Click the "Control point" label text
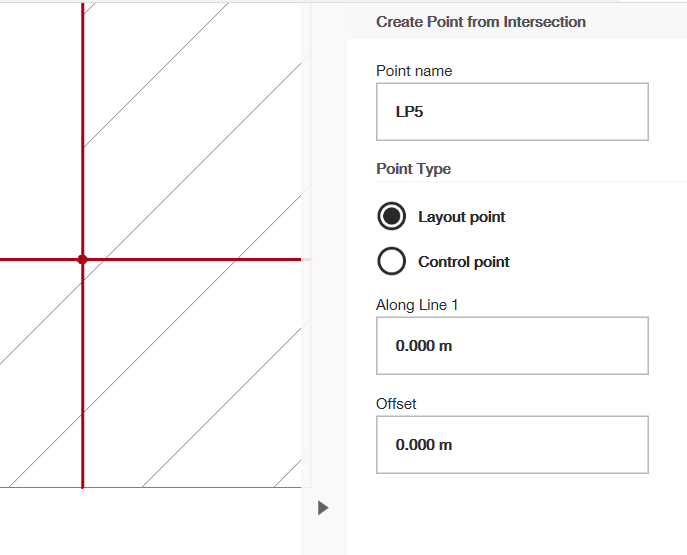 pos(463,262)
